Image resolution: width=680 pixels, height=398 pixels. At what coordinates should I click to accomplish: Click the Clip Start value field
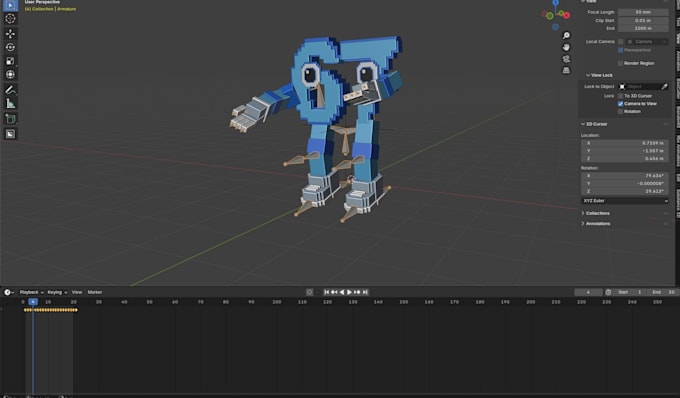point(643,20)
